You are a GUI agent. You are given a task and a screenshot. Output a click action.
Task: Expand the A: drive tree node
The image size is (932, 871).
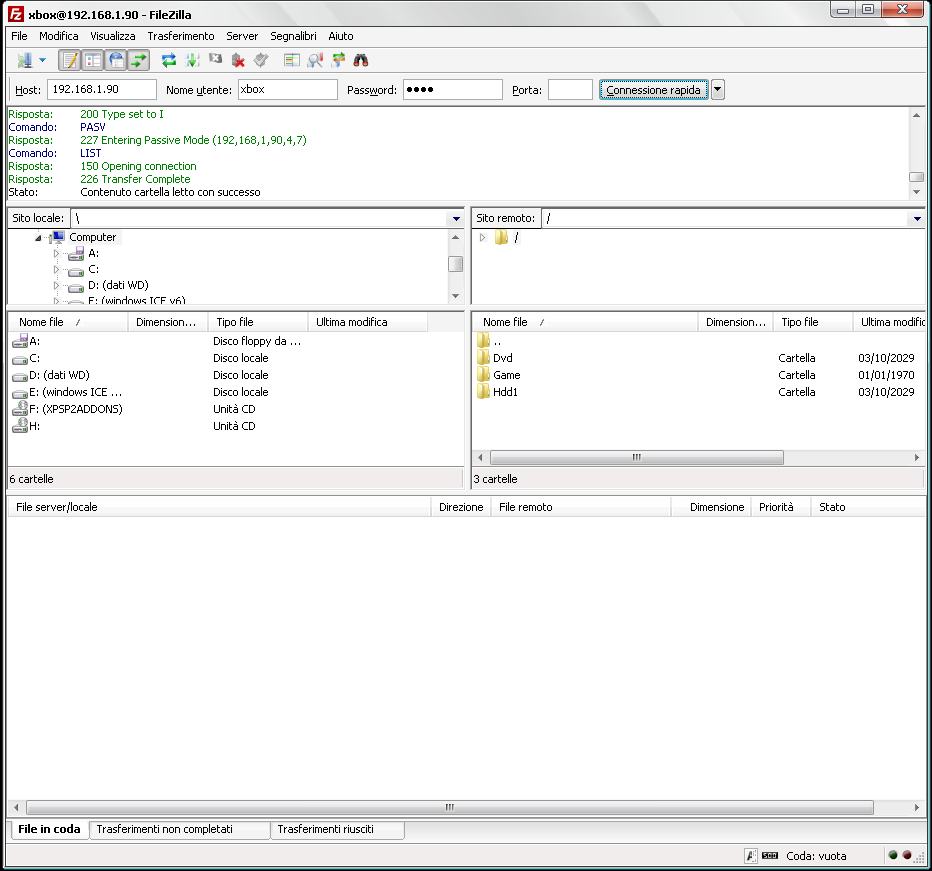(x=56, y=254)
